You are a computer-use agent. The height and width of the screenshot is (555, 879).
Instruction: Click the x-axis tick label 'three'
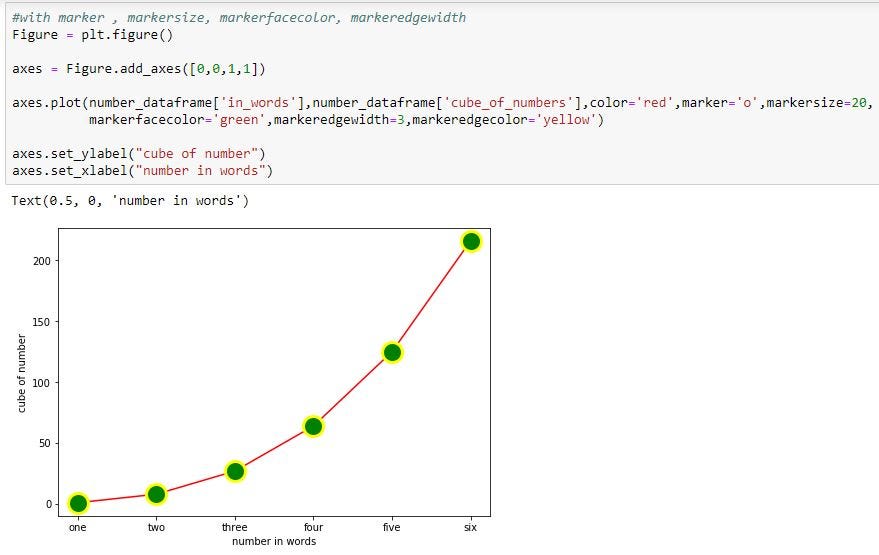(x=234, y=527)
